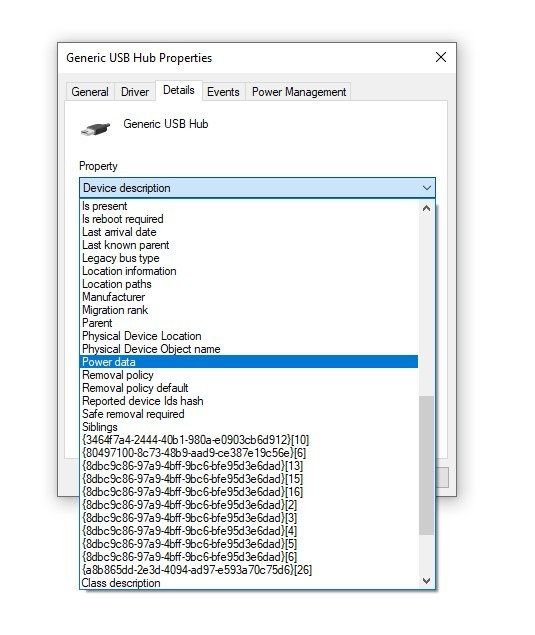Choose 'Safe removal required' entry
This screenshot has height=635, width=535.
coord(249,414)
